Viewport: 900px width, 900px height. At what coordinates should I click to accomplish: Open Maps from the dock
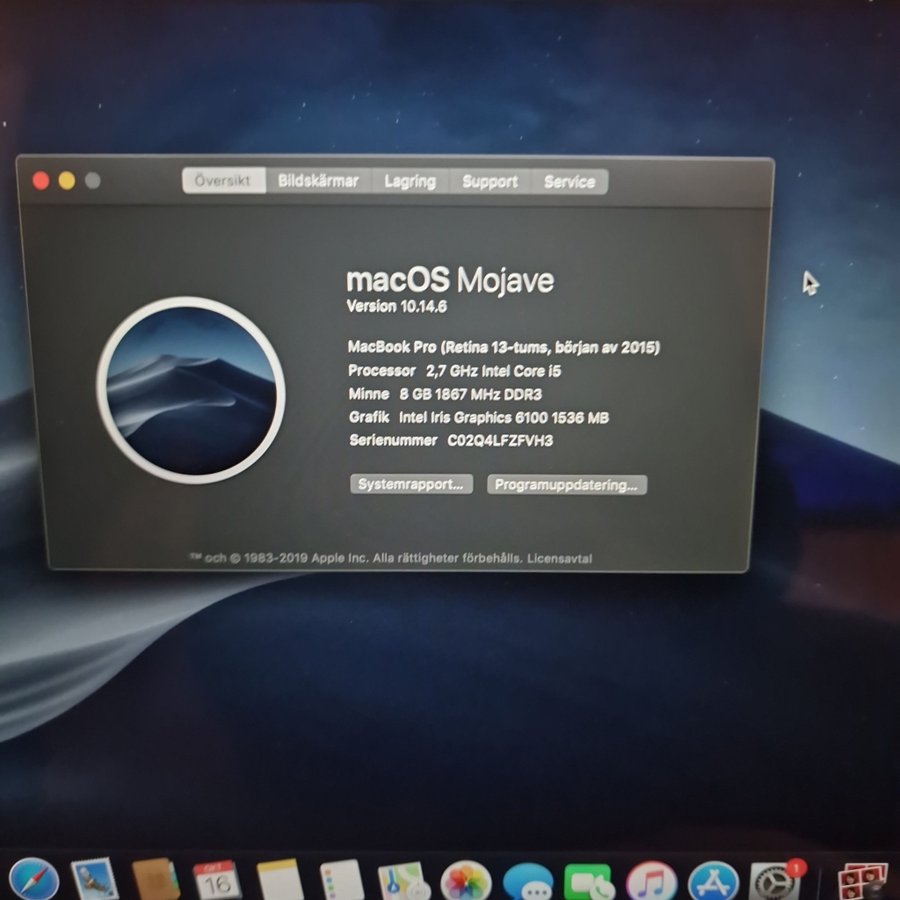tap(403, 881)
